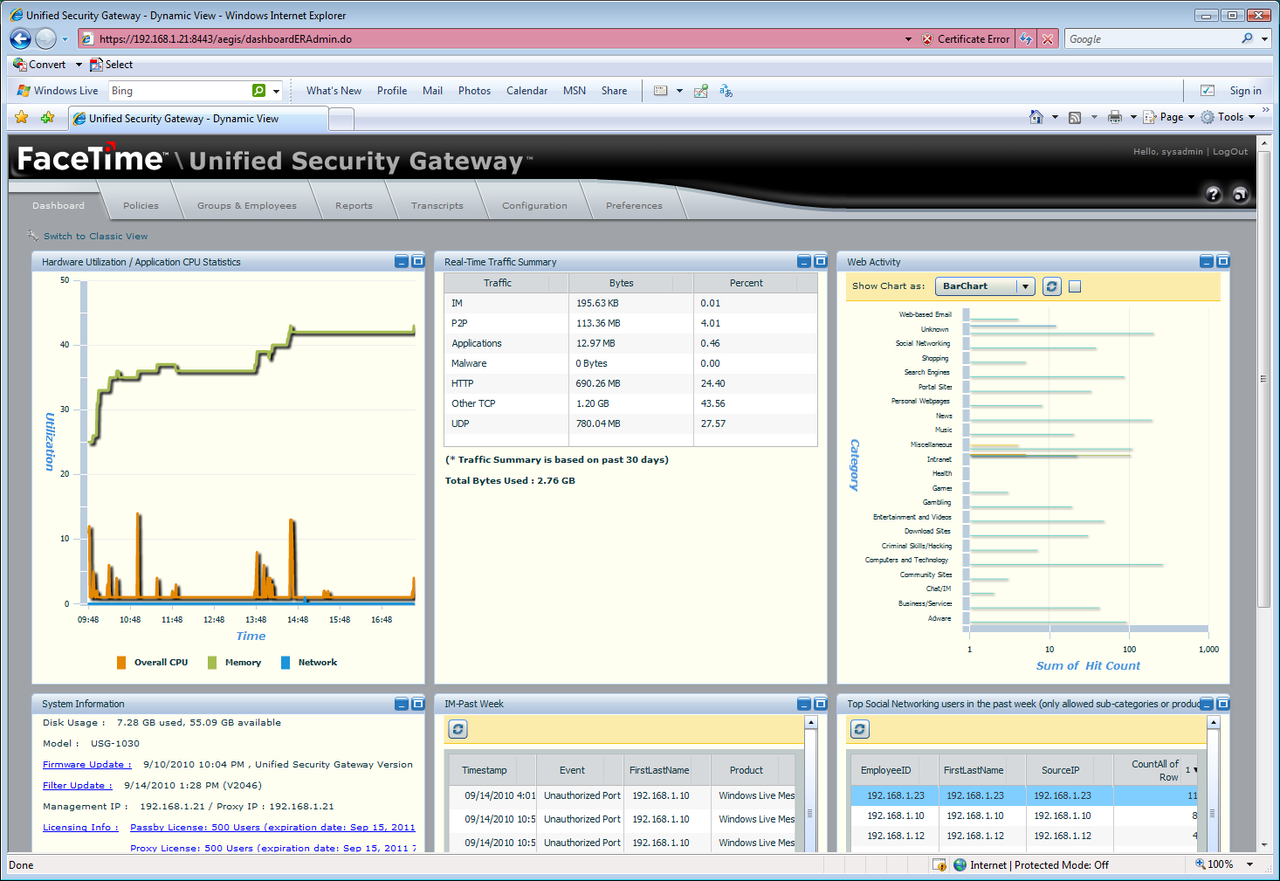Select the Other TCP traffic row
Screen dimensions: 1280x881
point(630,403)
